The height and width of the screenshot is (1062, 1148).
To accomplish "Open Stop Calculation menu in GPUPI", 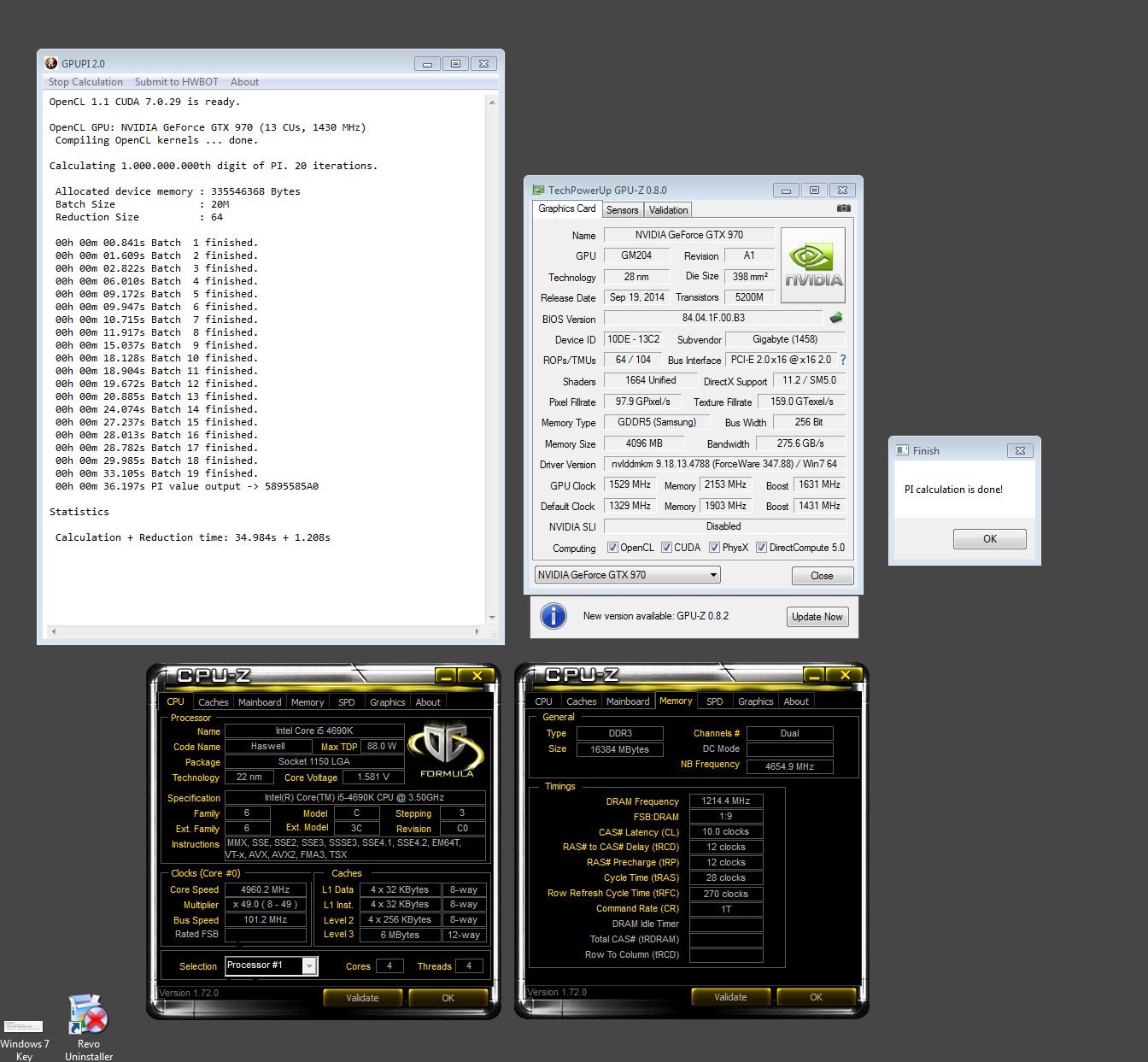I will pyautogui.click(x=85, y=82).
